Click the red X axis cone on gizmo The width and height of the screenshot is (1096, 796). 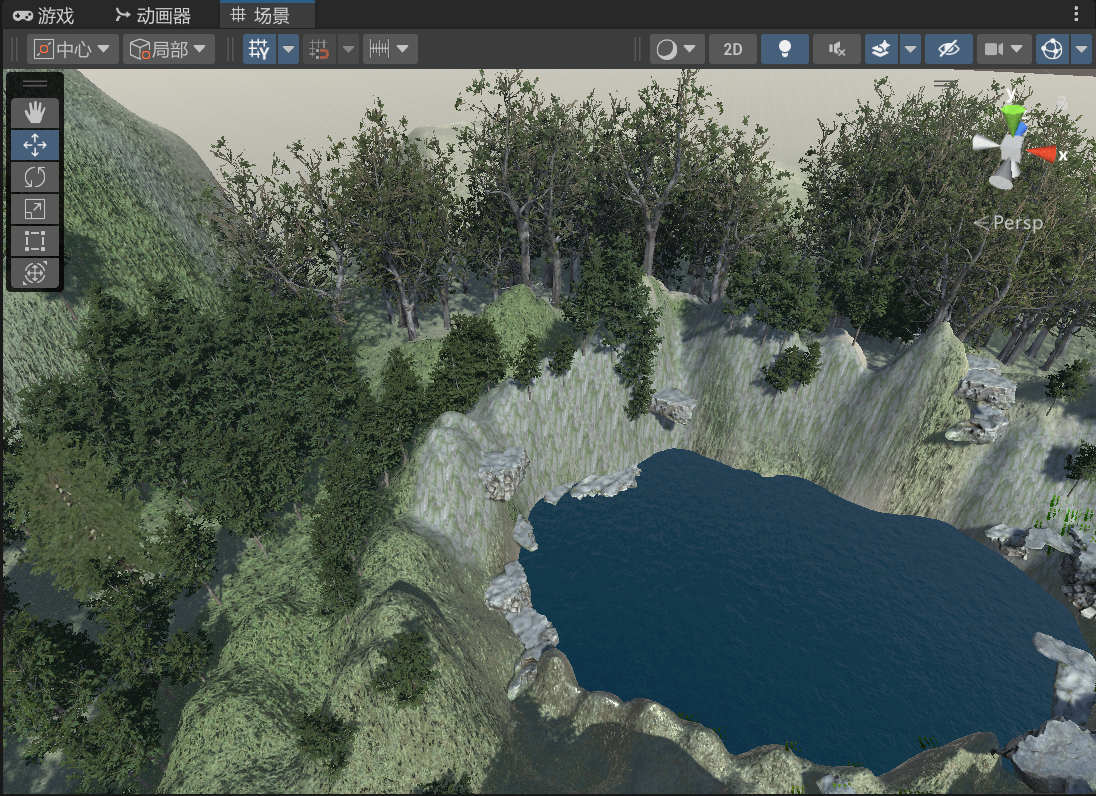pyautogui.click(x=1044, y=153)
